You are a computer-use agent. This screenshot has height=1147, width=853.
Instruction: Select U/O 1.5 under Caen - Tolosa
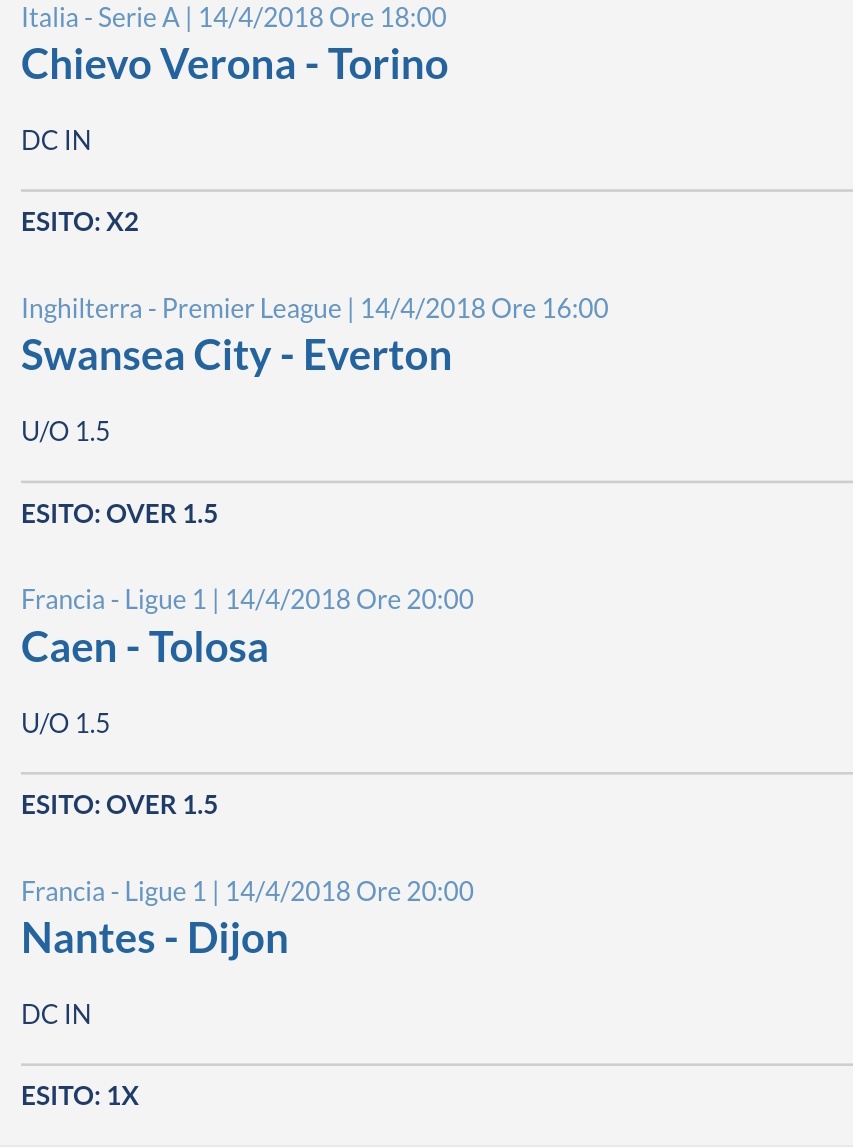coord(66,723)
